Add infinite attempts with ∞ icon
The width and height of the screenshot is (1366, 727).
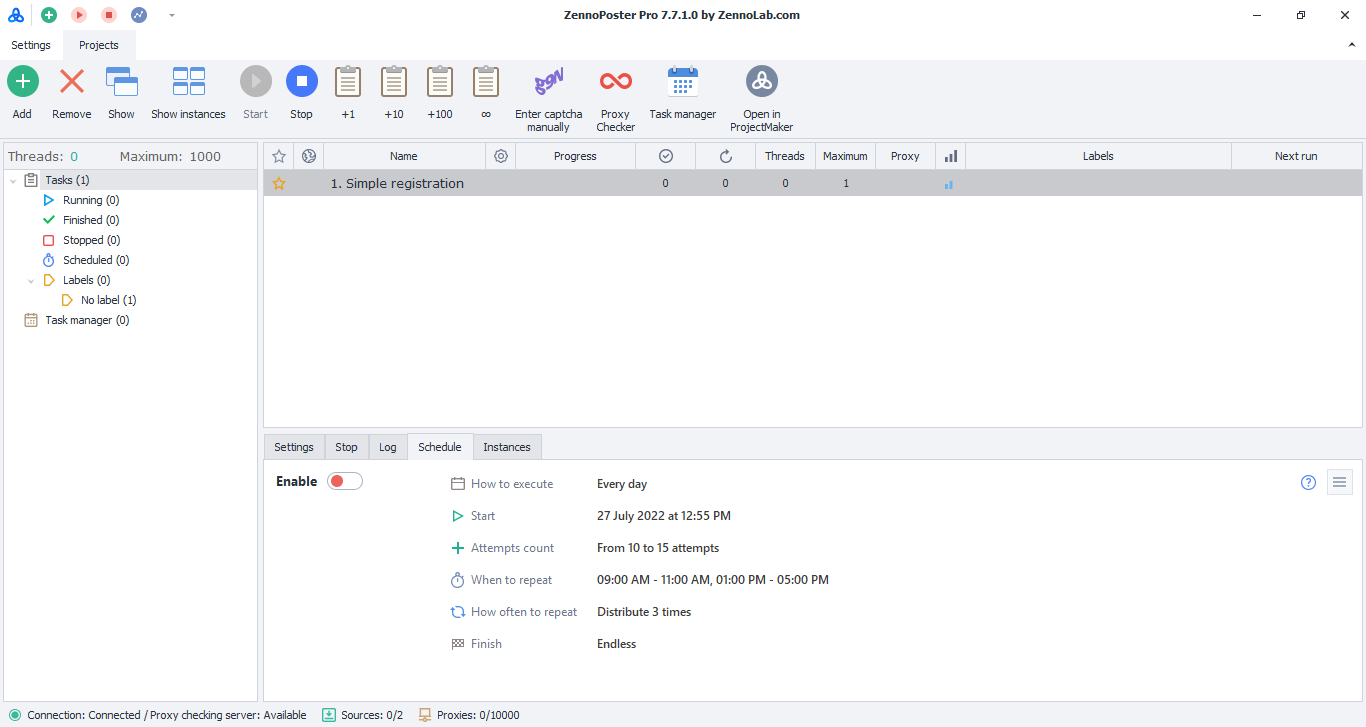[486, 82]
